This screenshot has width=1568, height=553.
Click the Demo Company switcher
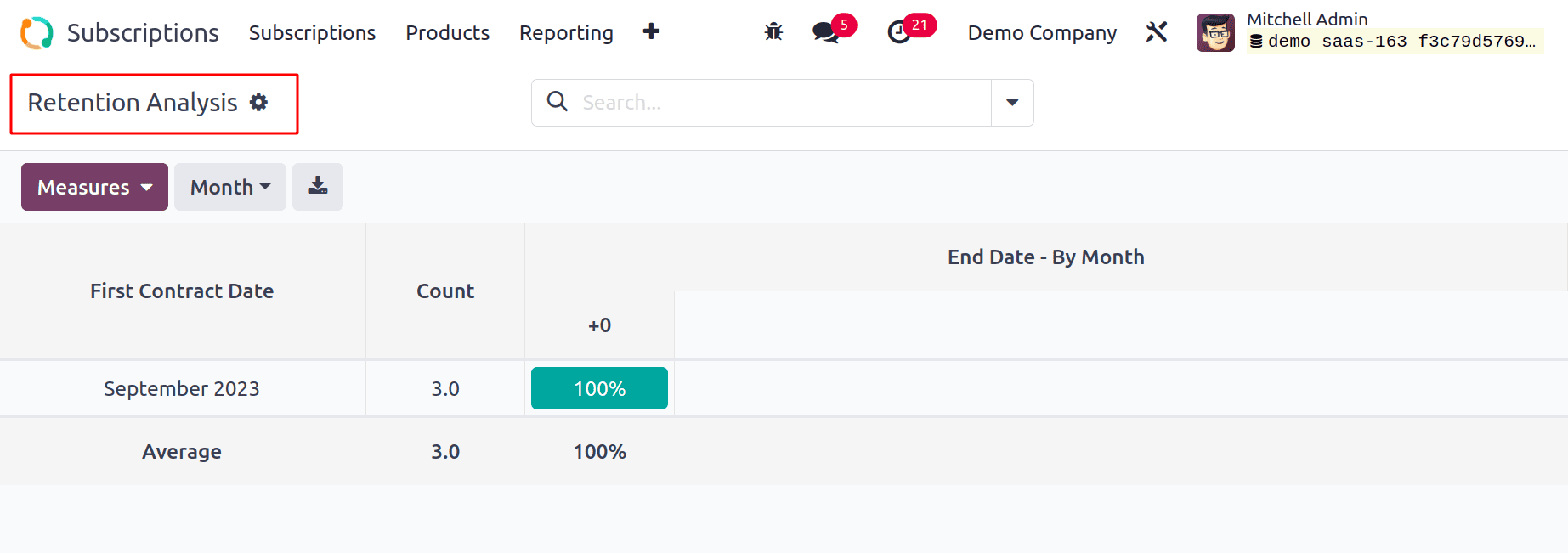point(1042,33)
